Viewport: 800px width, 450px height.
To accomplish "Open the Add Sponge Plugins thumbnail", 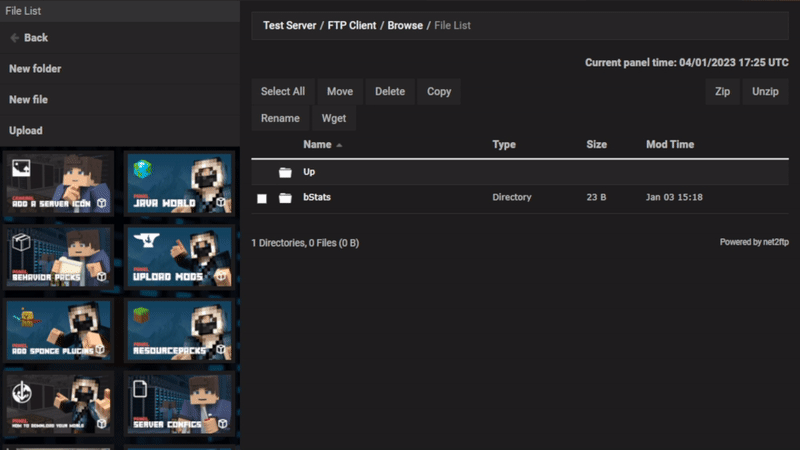I will [x=59, y=330].
